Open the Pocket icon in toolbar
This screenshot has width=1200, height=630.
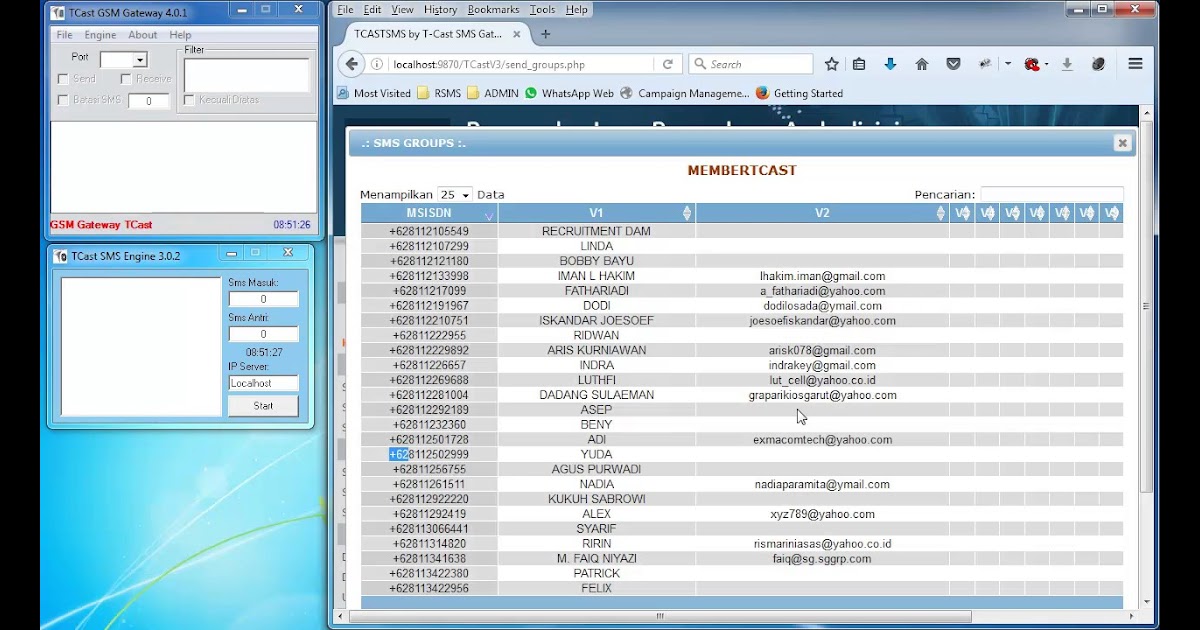pyautogui.click(x=954, y=64)
